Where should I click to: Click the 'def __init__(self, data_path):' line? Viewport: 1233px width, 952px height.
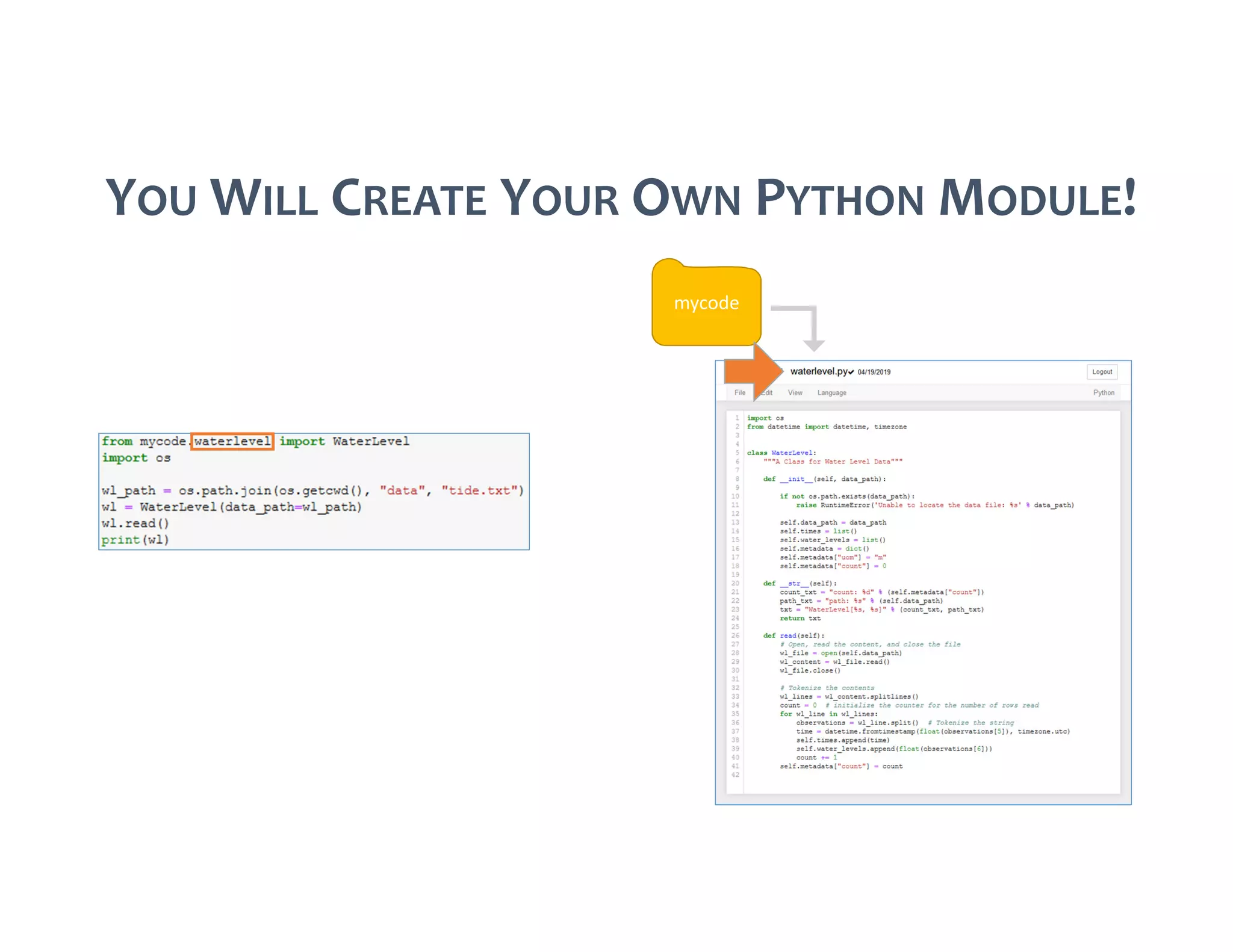[824, 479]
